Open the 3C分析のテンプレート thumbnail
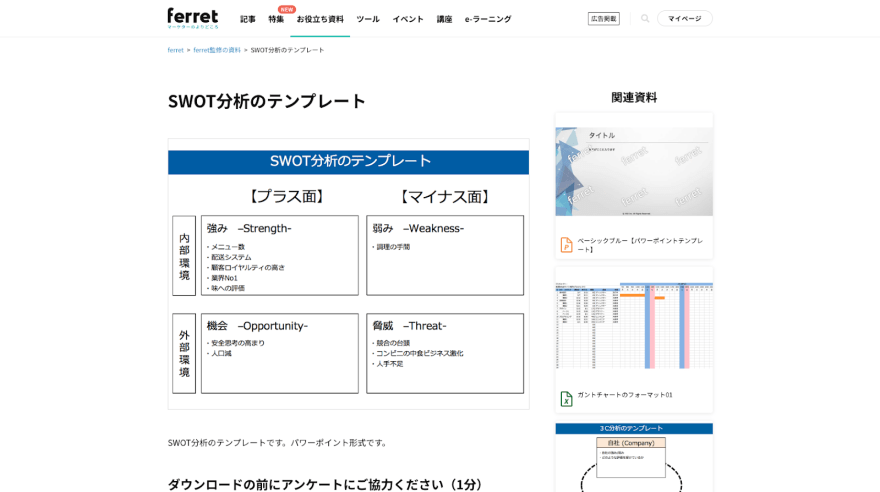 click(x=634, y=457)
